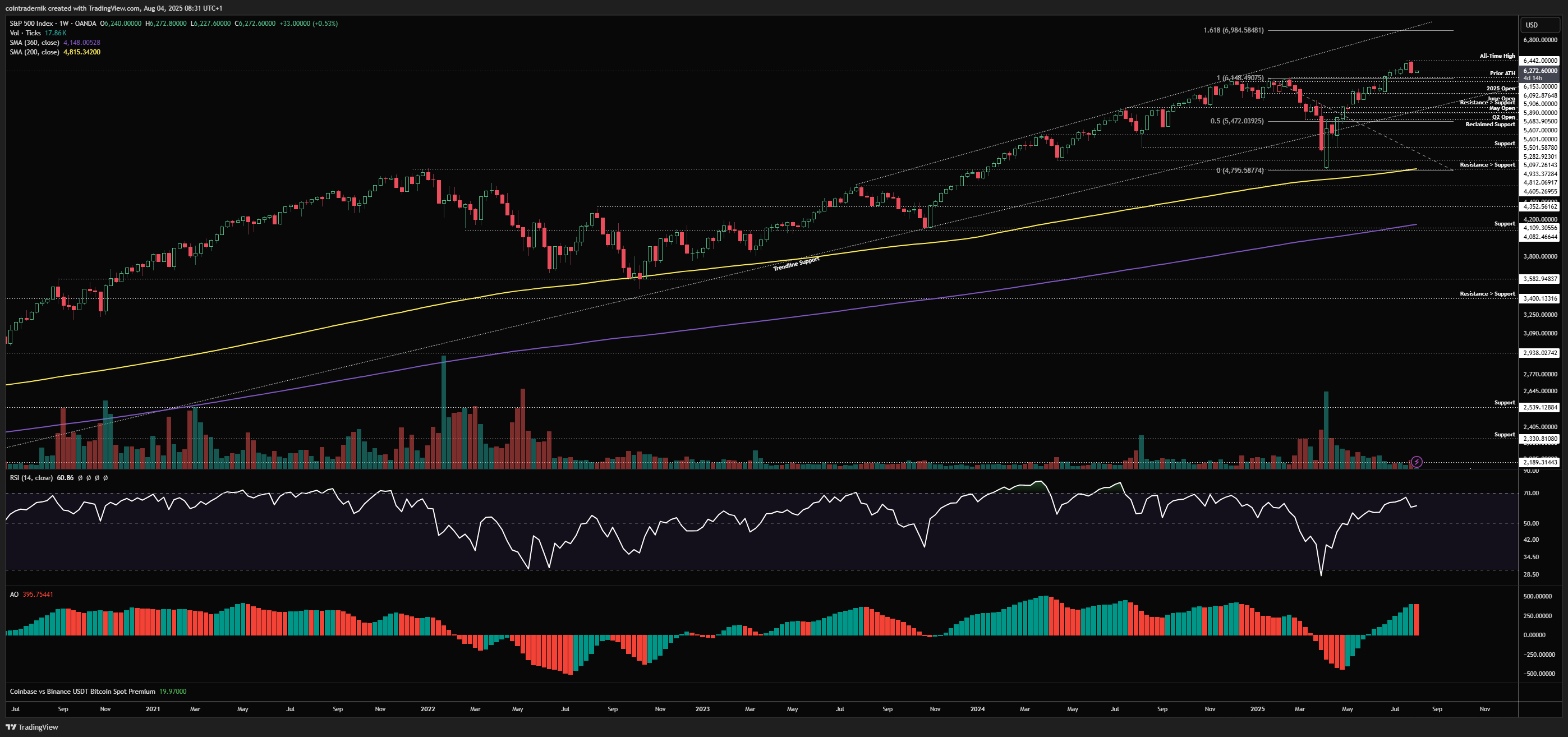Click the close value C6,272.60000 in header
The height and width of the screenshot is (737, 1568).
(255, 23)
